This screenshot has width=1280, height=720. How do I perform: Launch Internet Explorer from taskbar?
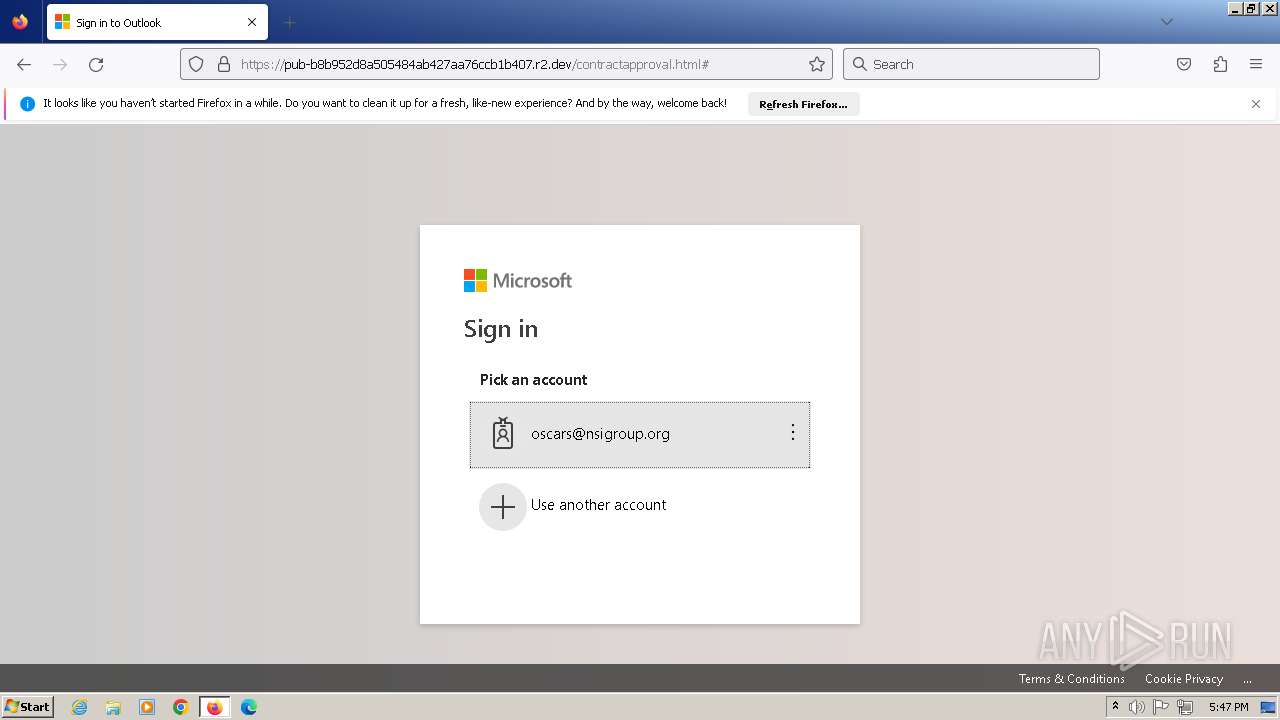pos(79,707)
